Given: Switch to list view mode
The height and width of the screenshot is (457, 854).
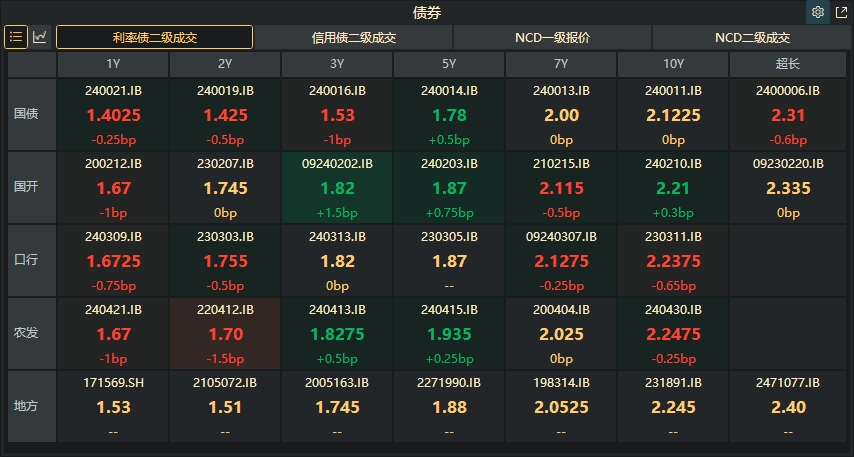Looking at the screenshot, I should pyautogui.click(x=16, y=37).
